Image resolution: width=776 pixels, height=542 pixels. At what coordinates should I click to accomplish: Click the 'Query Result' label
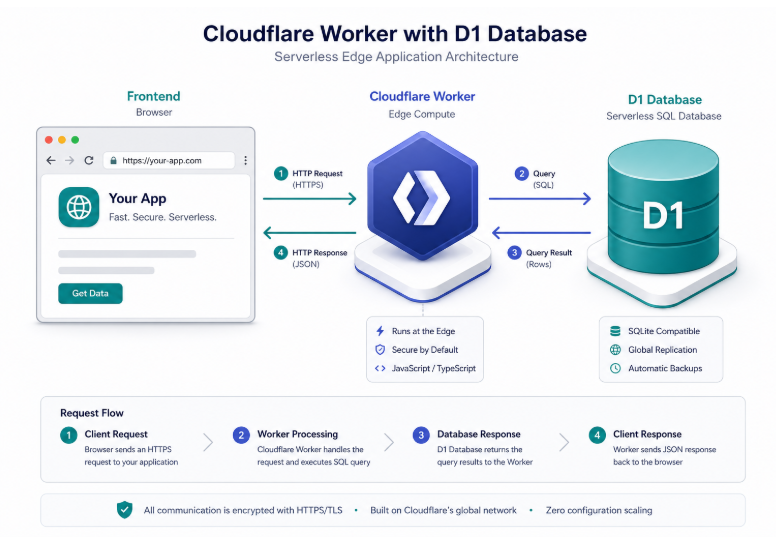tap(549, 252)
